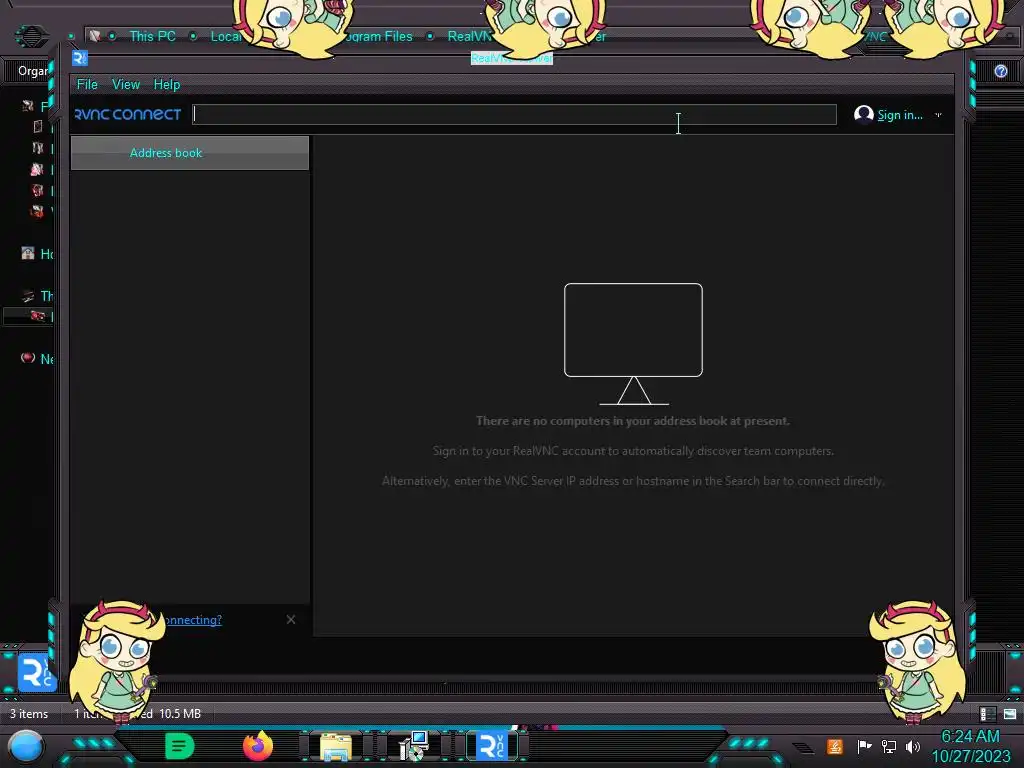Click the Homegroup icon in Explorer sidebar
This screenshot has width=1024, height=768.
click(27, 253)
